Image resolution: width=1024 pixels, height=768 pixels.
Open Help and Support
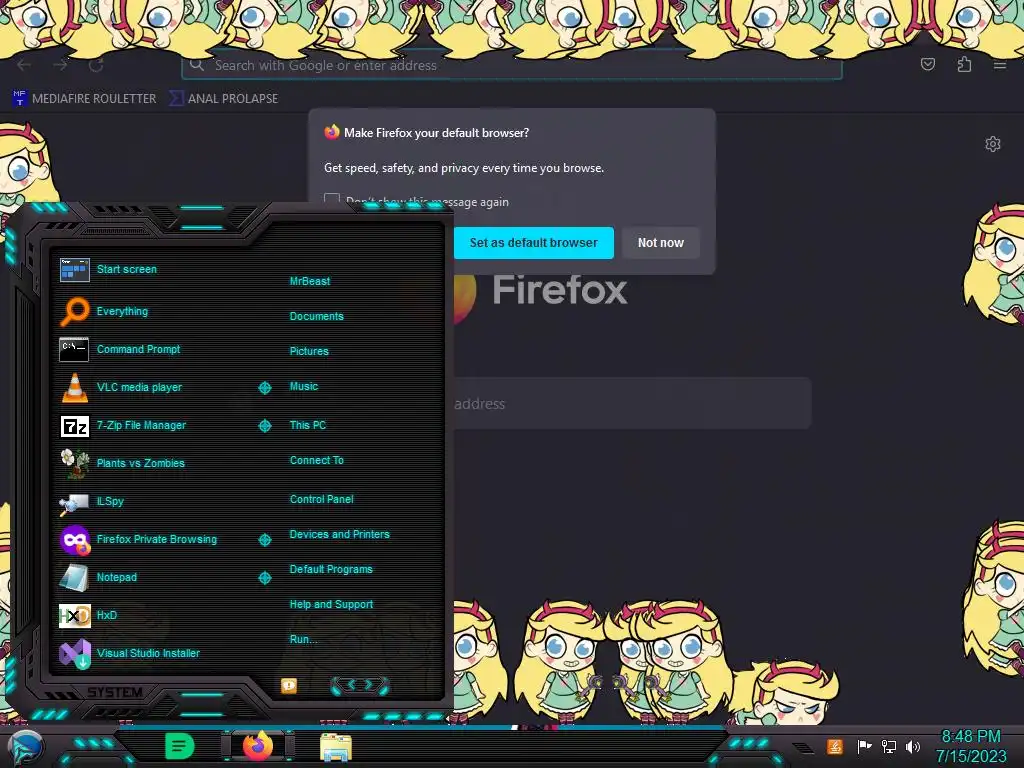[x=331, y=605]
